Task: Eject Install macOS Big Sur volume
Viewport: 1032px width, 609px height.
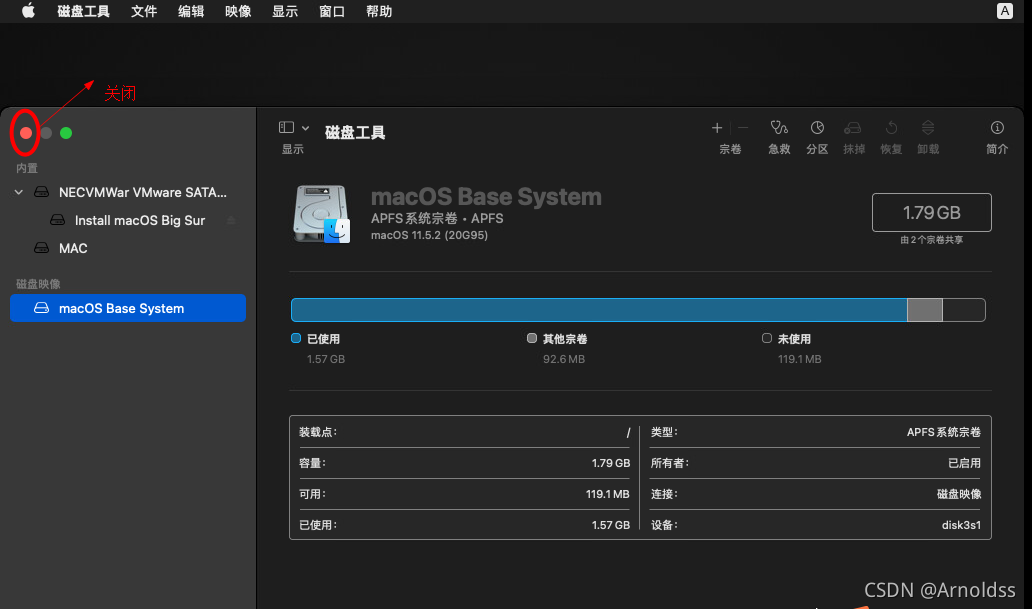Action: click(231, 221)
